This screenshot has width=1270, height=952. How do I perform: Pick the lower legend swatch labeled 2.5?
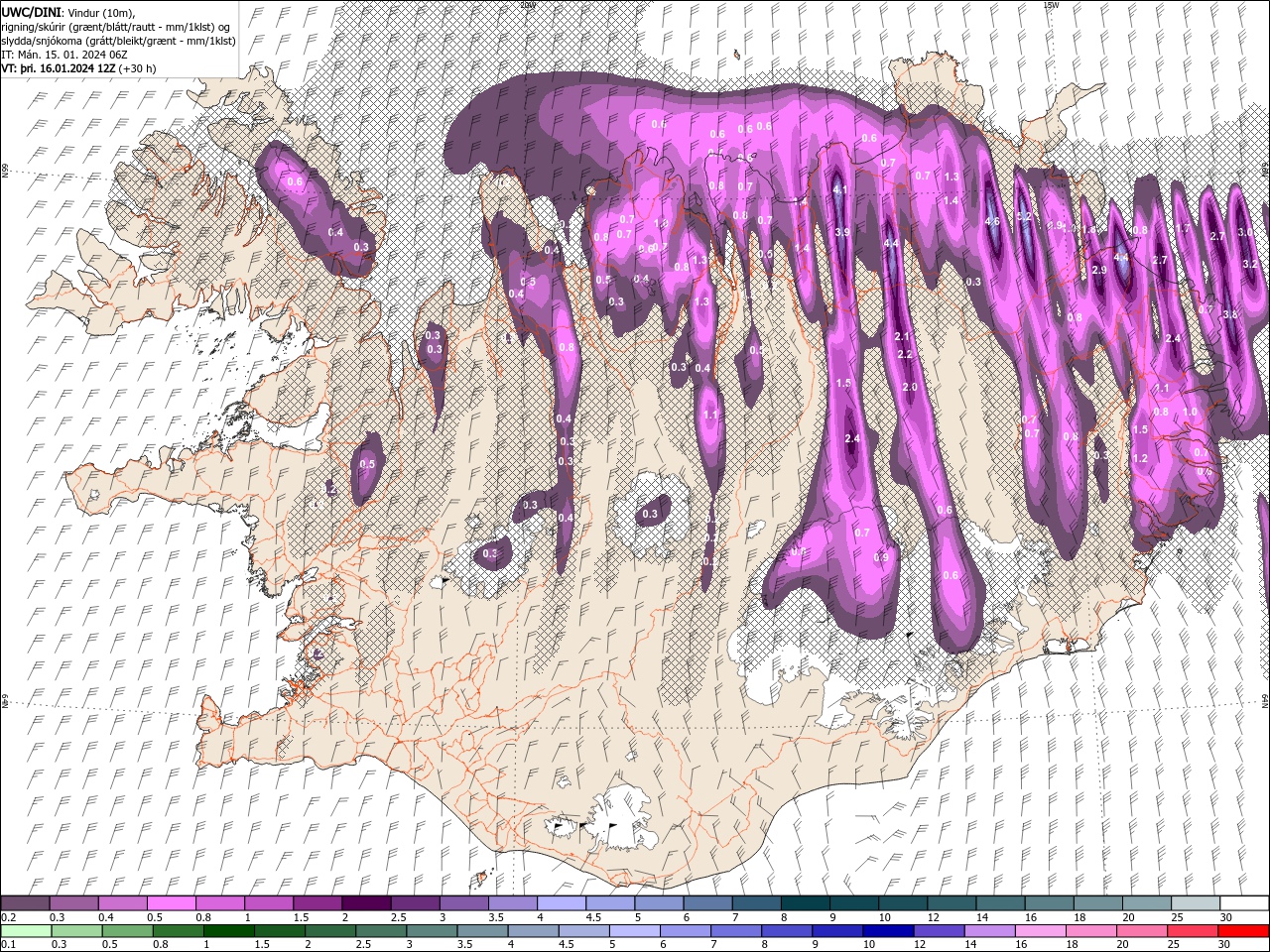pos(381,931)
